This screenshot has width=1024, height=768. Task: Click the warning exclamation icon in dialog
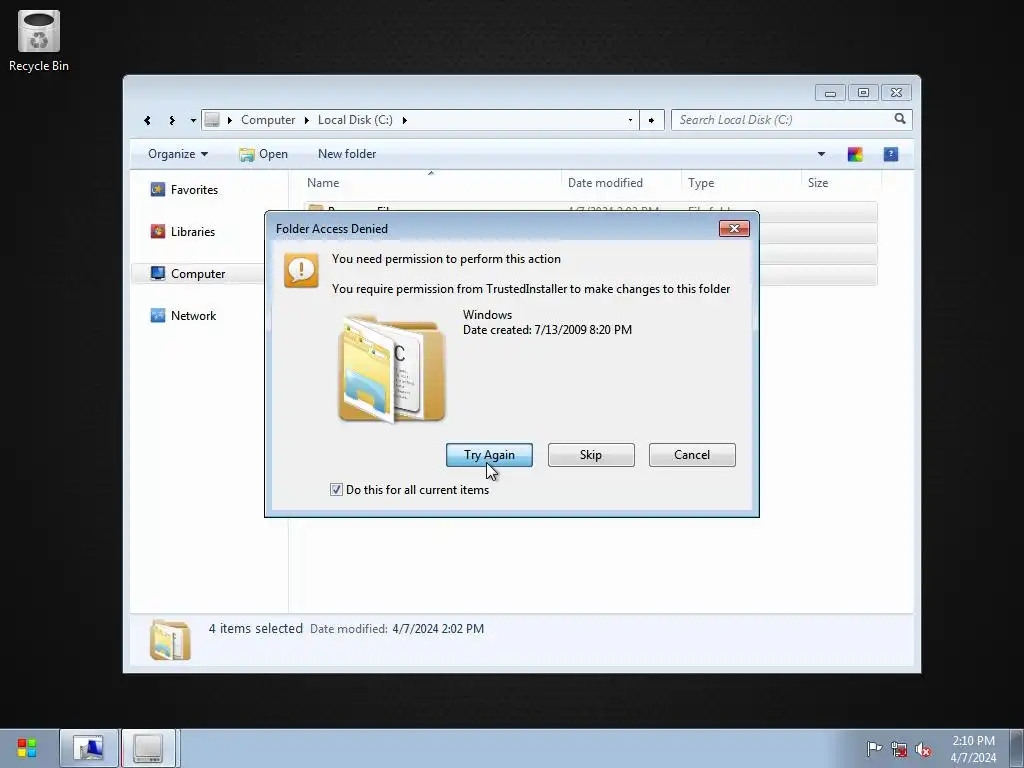301,270
